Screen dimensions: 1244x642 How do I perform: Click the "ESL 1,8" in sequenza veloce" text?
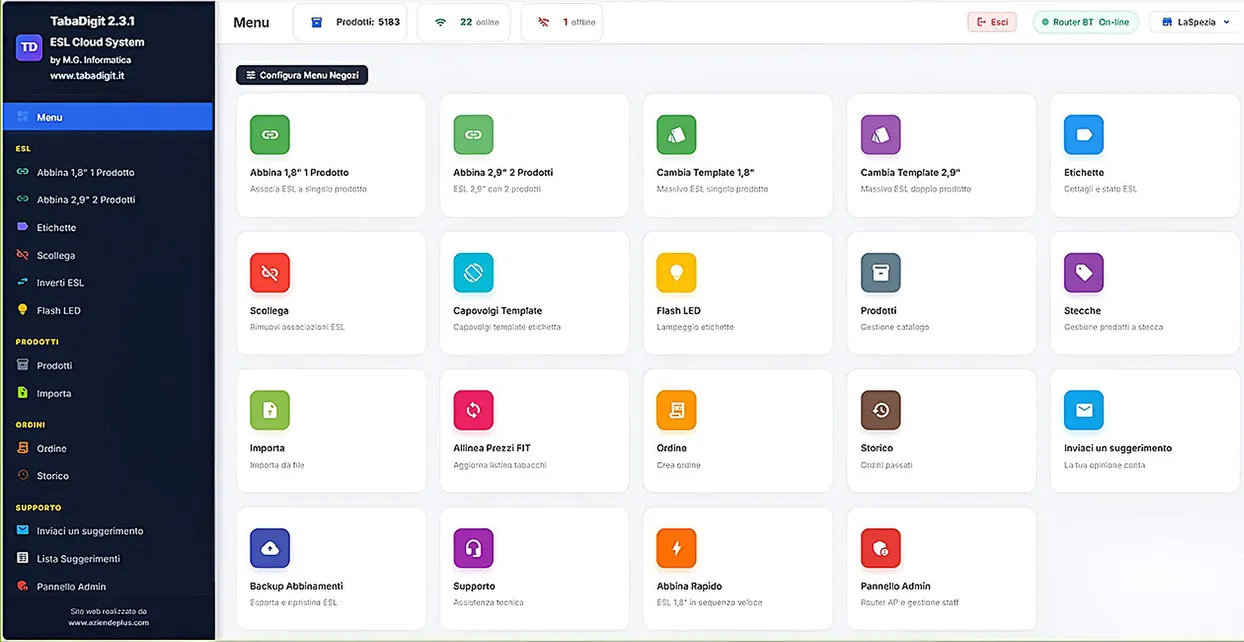point(709,602)
